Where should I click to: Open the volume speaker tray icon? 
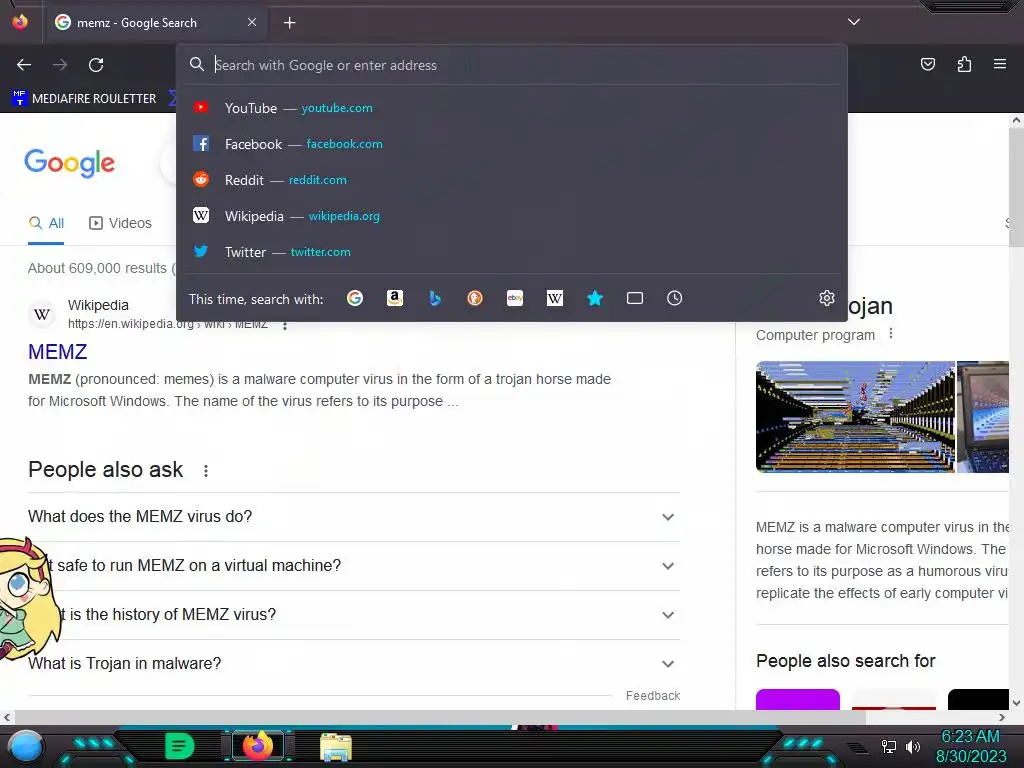pos(913,746)
